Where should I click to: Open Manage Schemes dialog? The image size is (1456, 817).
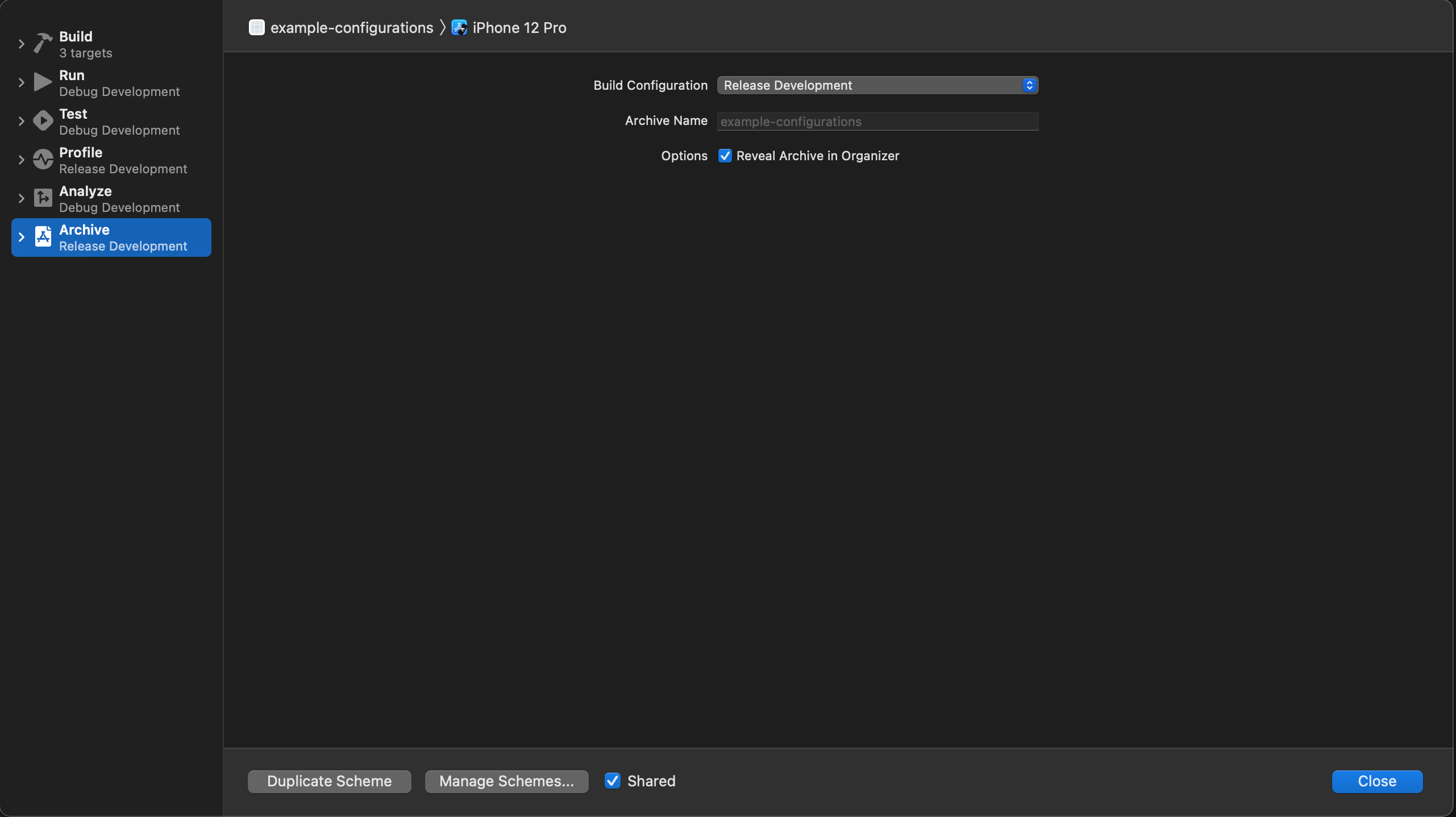tap(506, 781)
